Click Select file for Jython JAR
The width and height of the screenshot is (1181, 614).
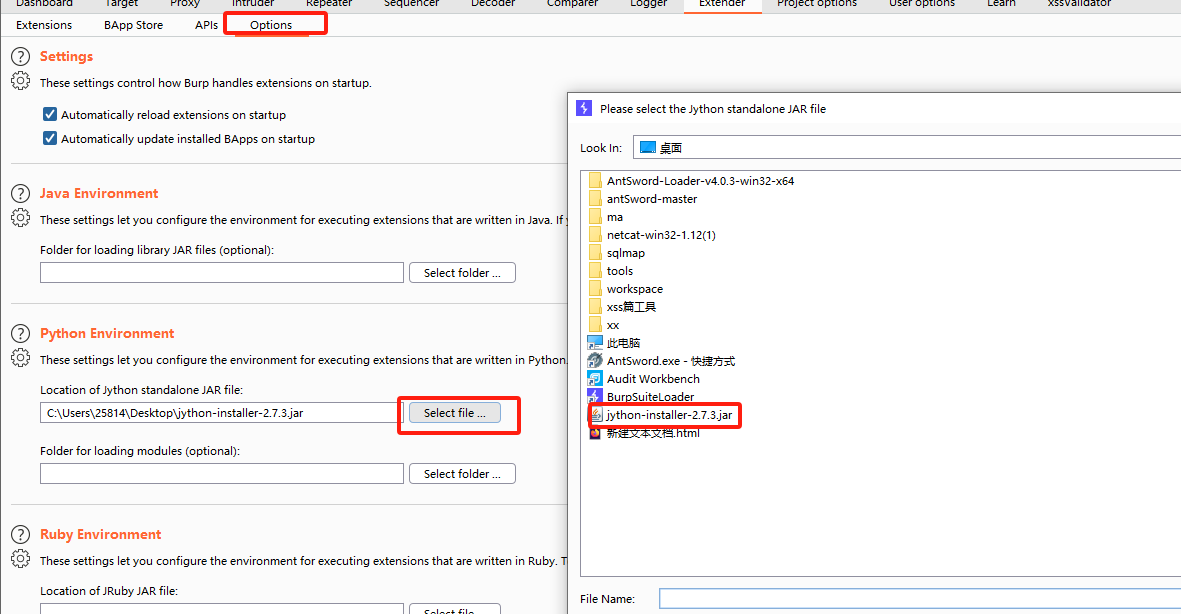pyautogui.click(x=455, y=413)
